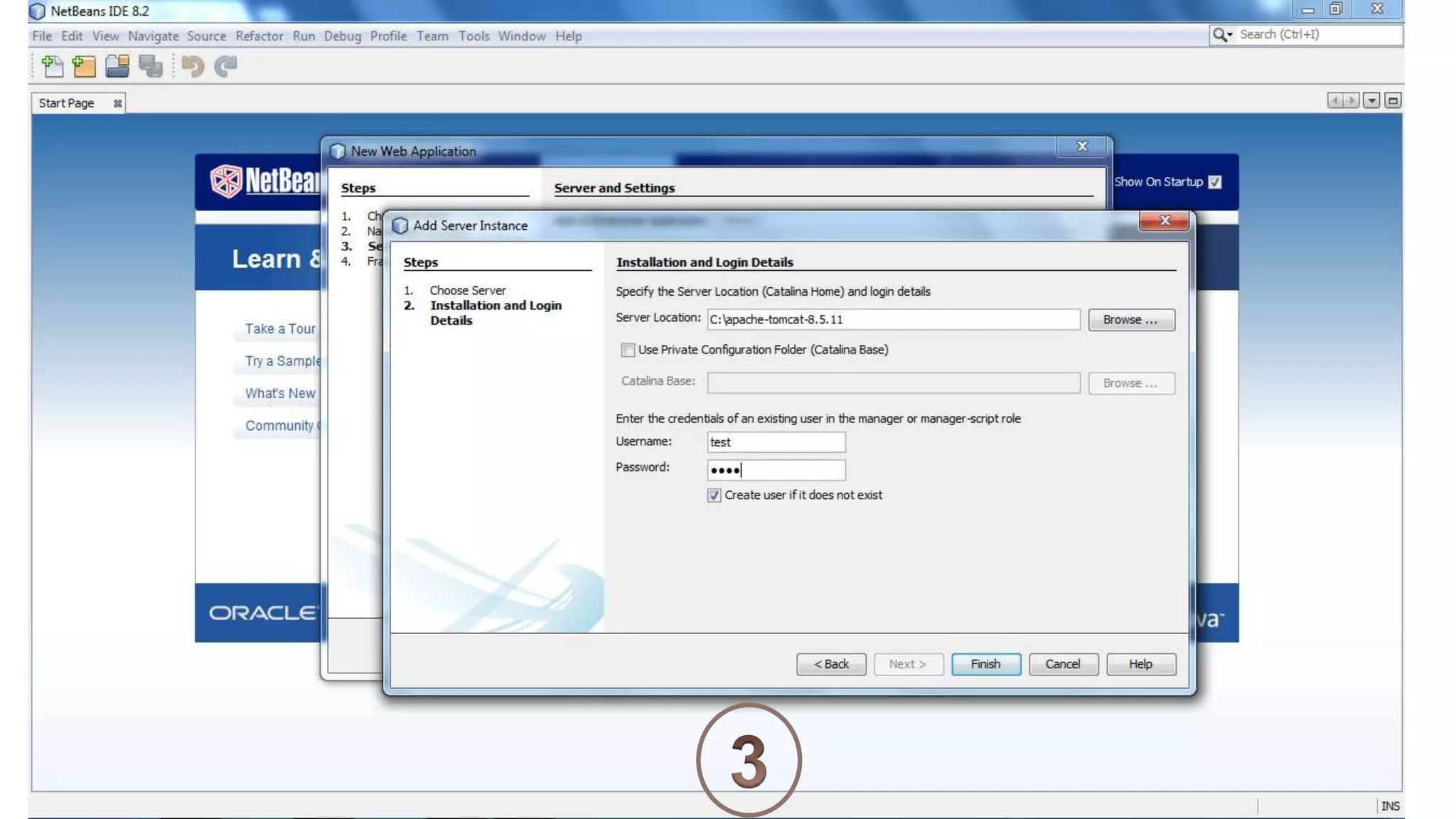Open the Tools menu

(473, 36)
